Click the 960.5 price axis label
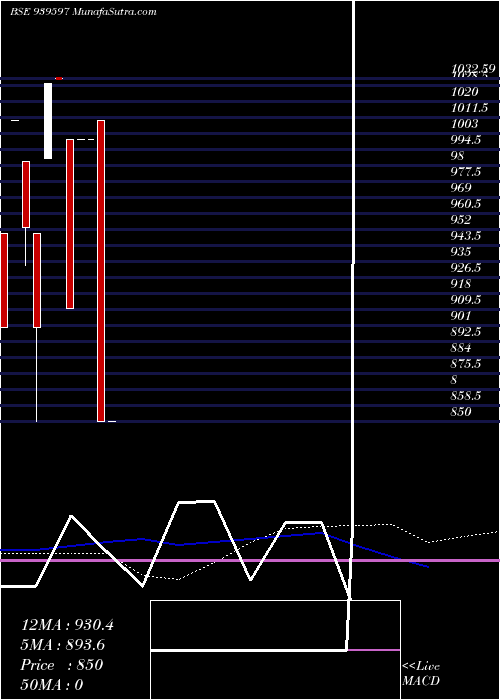 pyautogui.click(x=466, y=204)
